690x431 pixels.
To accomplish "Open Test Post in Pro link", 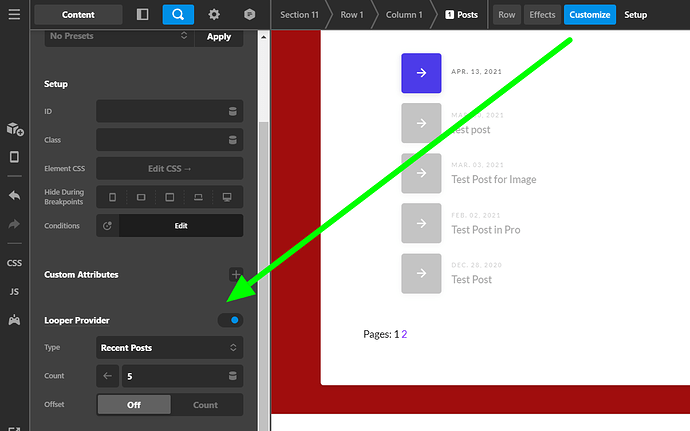I will (x=486, y=229).
